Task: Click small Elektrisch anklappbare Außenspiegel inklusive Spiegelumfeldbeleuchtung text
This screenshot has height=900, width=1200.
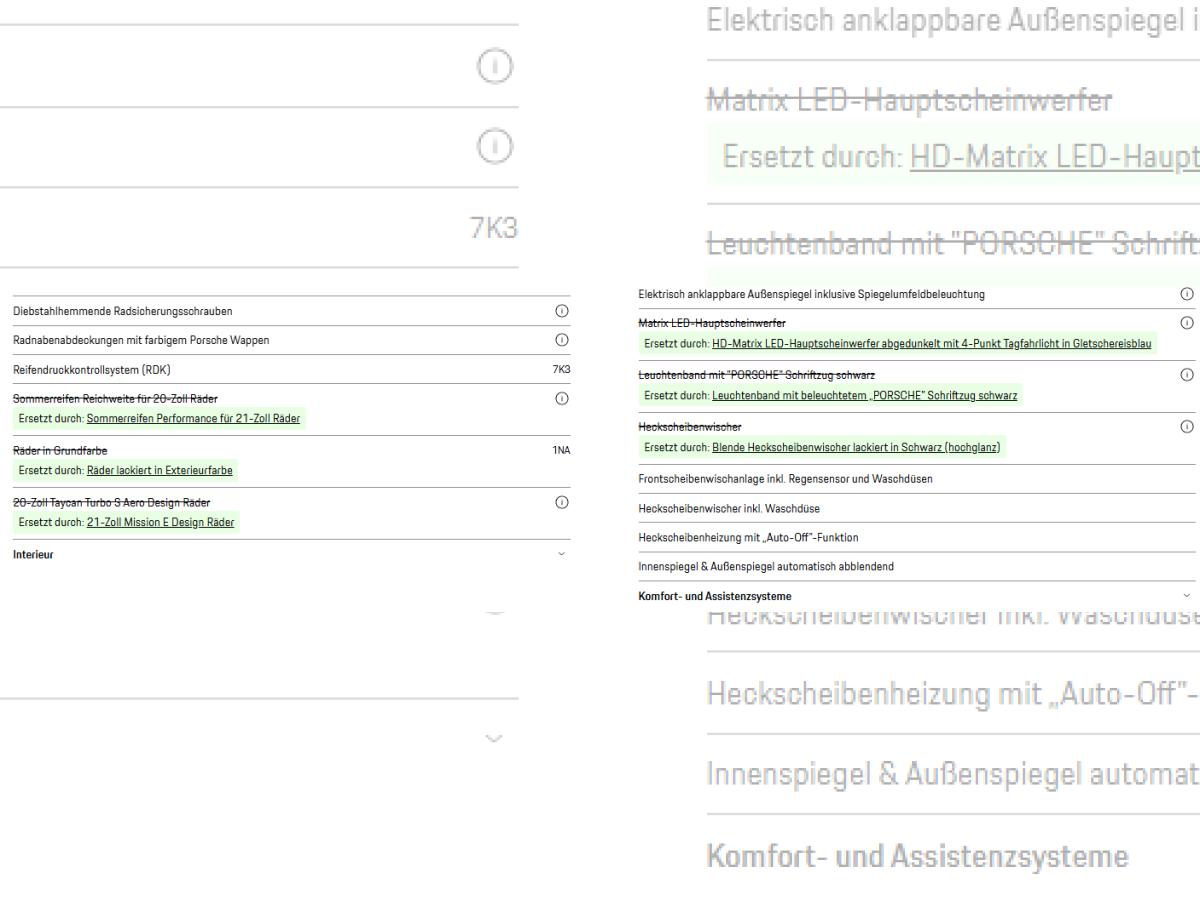Action: [811, 295]
